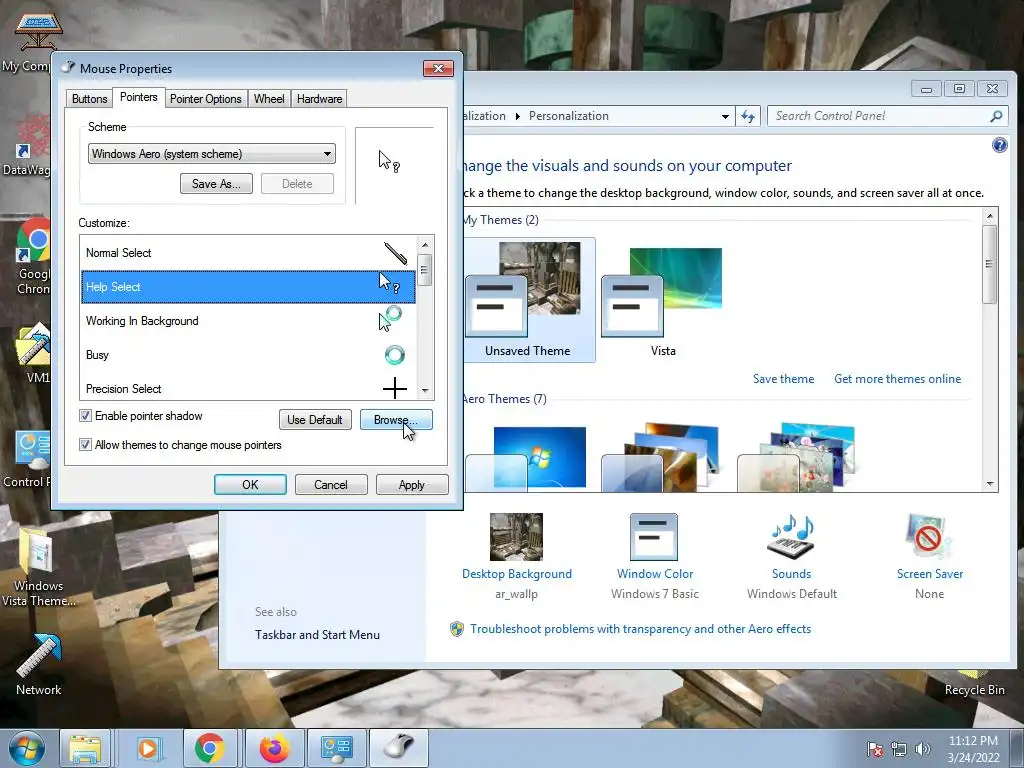Screen dimensions: 1024x768
Task: Select the Windows Vista Theme folder icon
Action: click(x=39, y=567)
